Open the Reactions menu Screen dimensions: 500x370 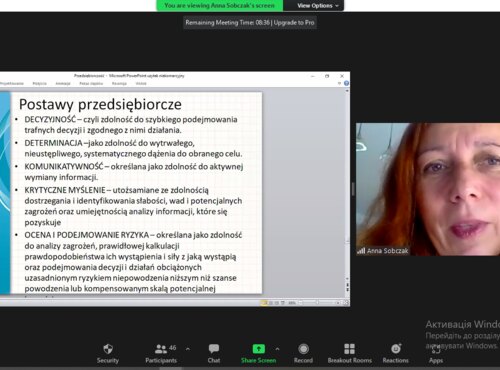[x=396, y=354]
